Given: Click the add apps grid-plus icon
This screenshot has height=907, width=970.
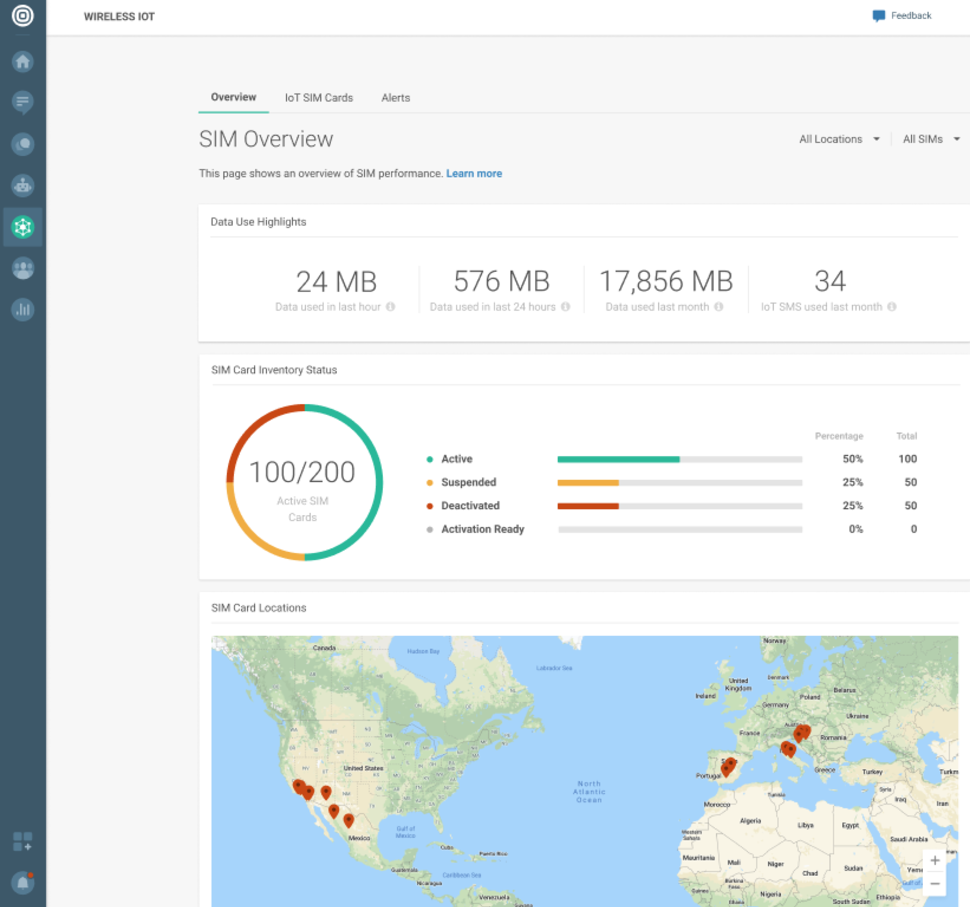Looking at the screenshot, I should point(22,842).
